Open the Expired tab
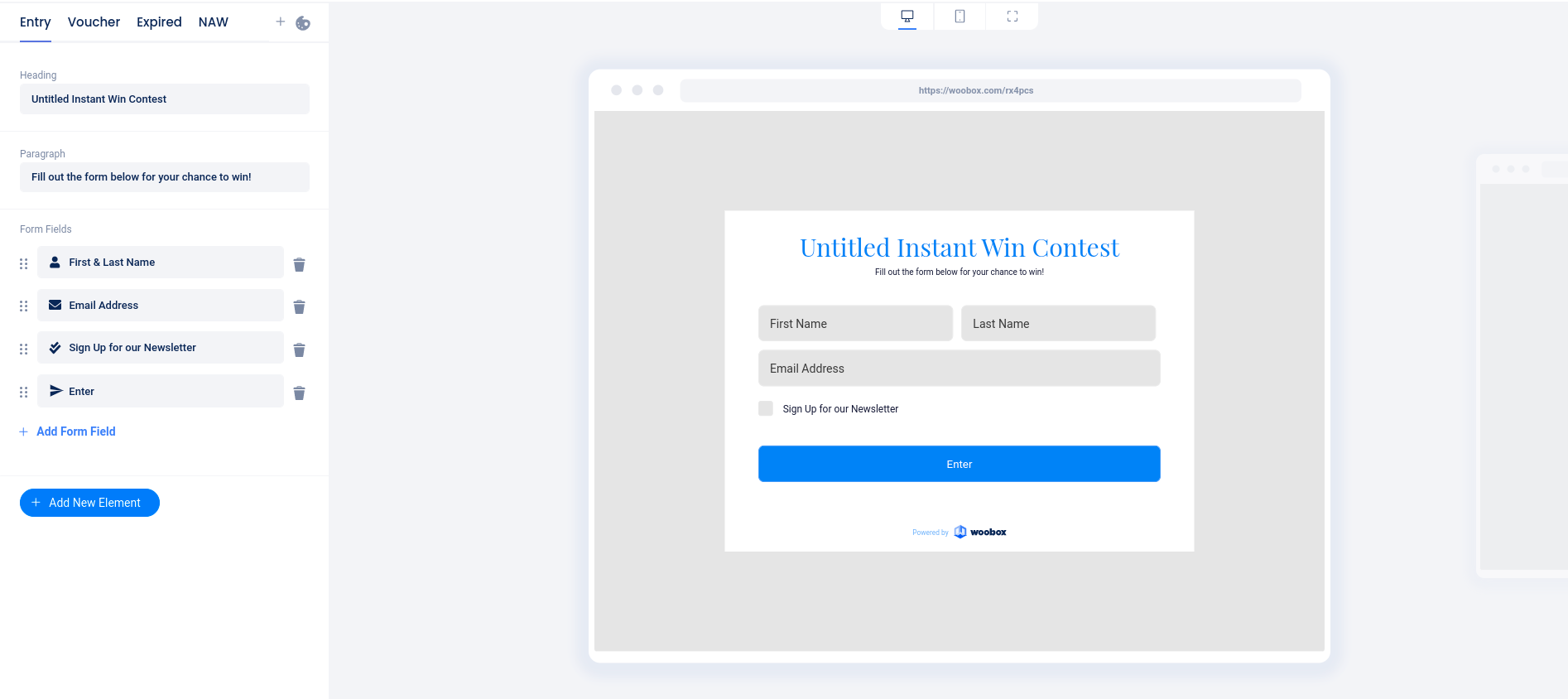Image resolution: width=1568 pixels, height=699 pixels. coord(159,22)
